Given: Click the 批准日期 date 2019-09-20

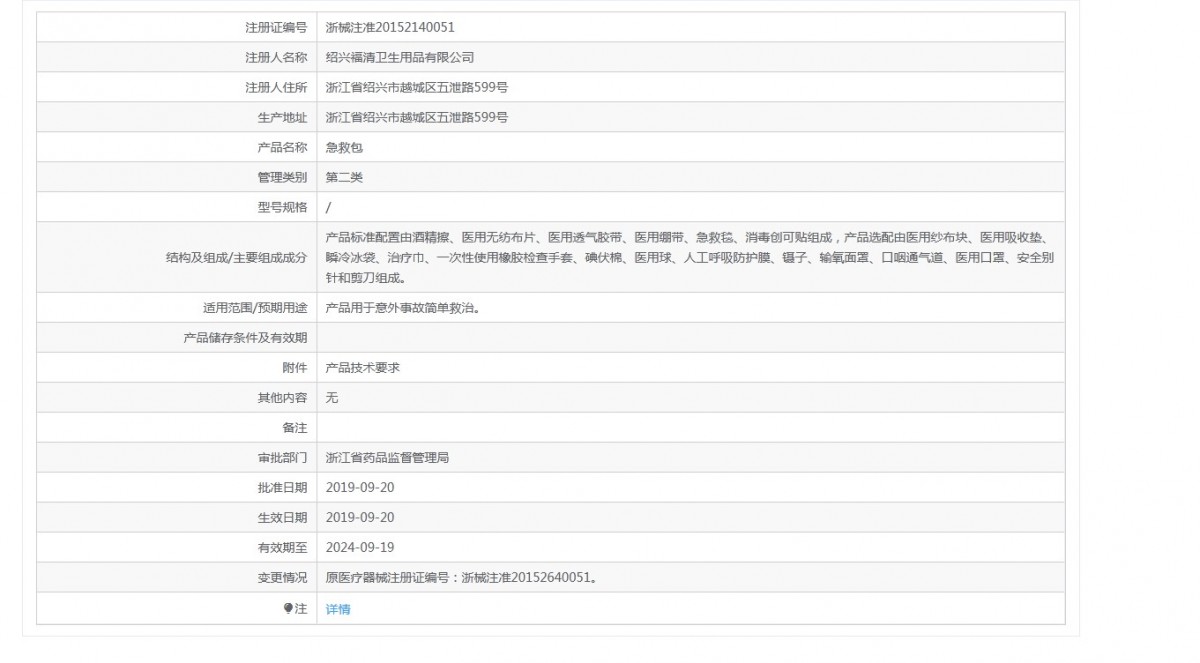Looking at the screenshot, I should 360,488.
